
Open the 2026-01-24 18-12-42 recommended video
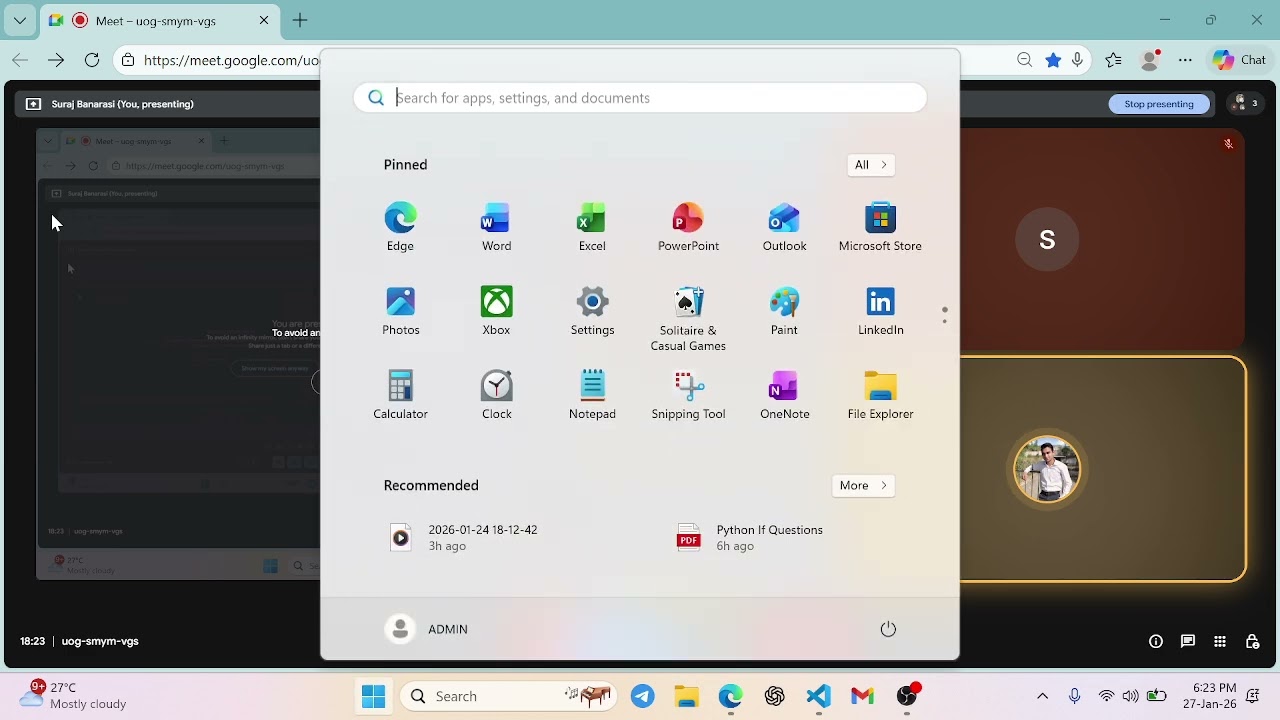465,537
